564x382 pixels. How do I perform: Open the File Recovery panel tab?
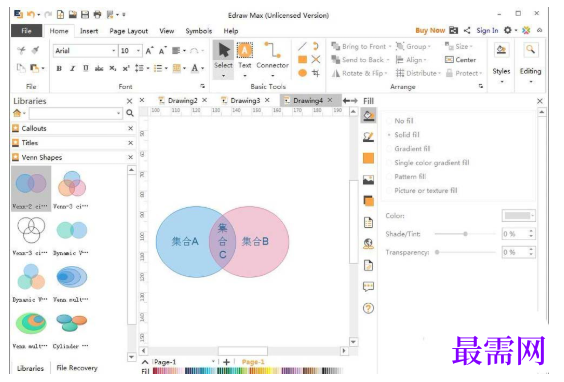(x=77, y=368)
